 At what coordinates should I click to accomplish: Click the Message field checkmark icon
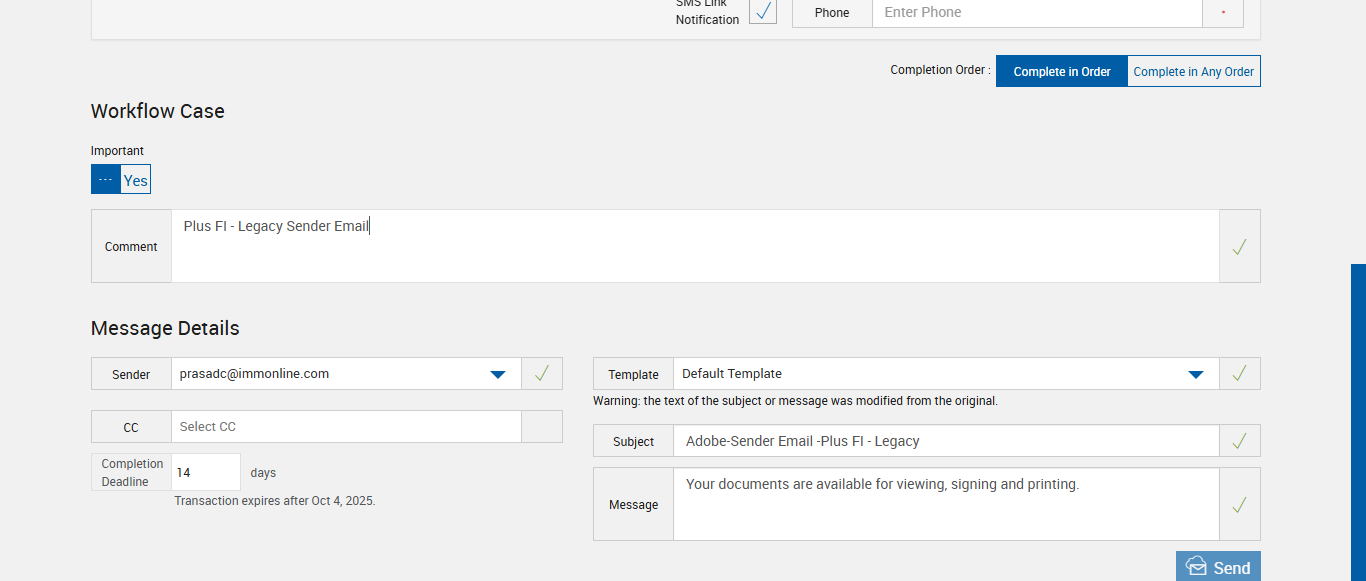[x=1239, y=505]
